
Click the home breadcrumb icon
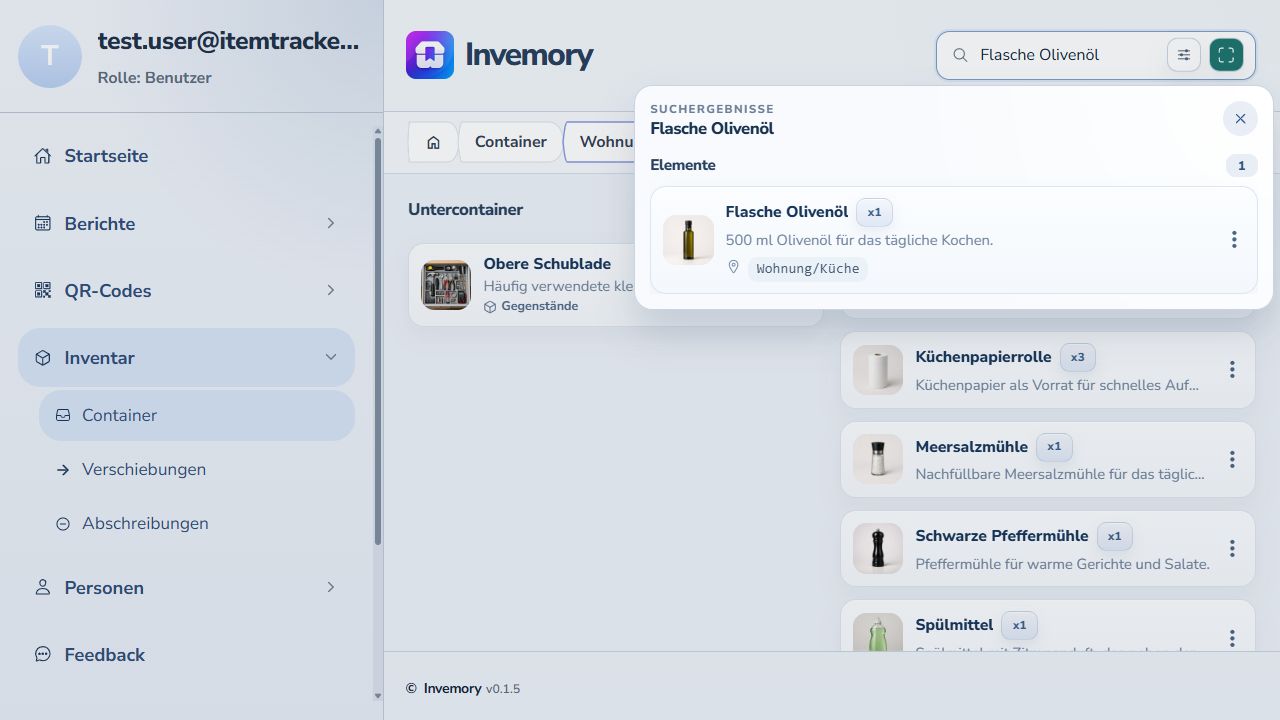click(433, 142)
